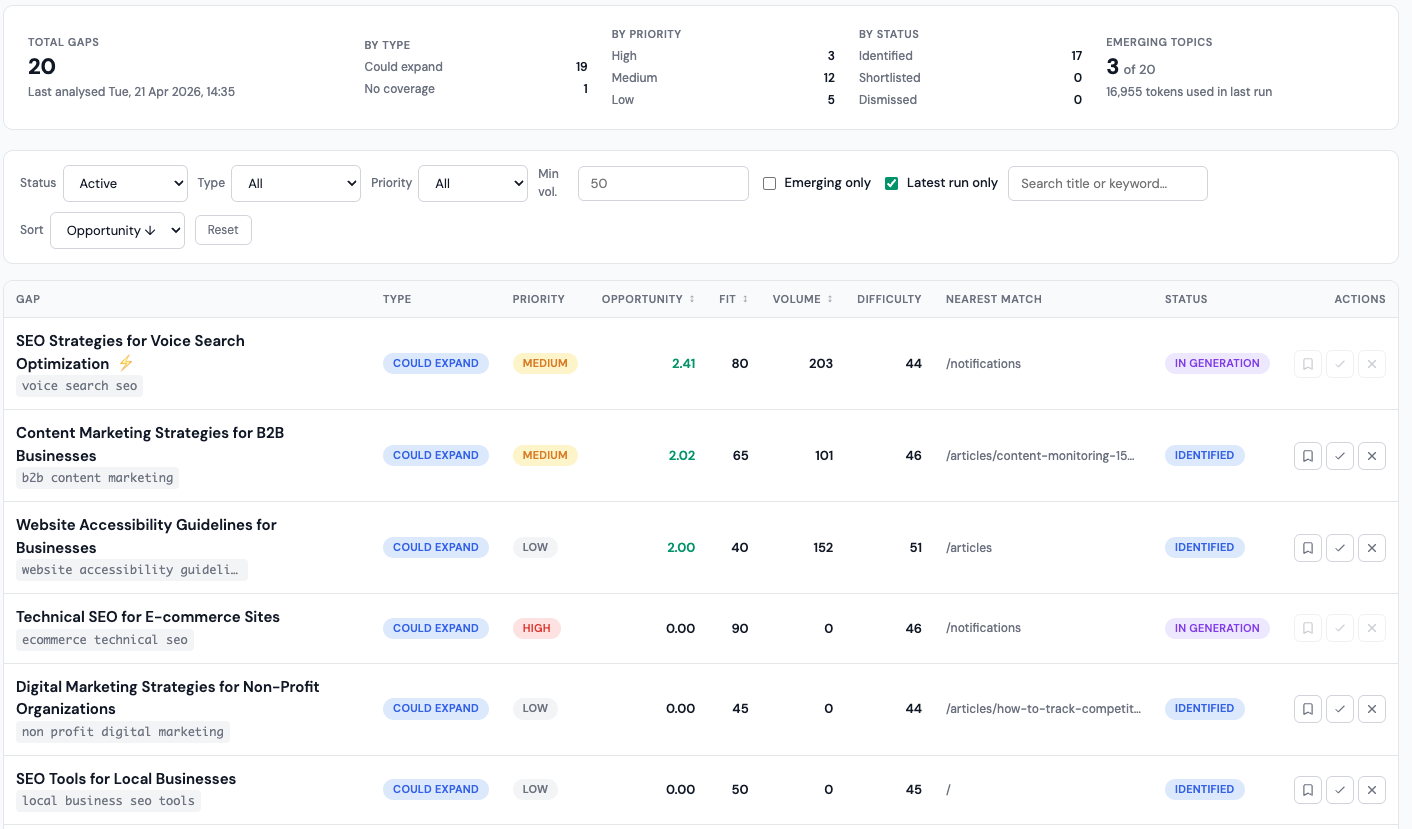Image resolution: width=1412 pixels, height=829 pixels.
Task: Dismiss SEO Tools for Local Businesses gap
Action: point(1372,790)
